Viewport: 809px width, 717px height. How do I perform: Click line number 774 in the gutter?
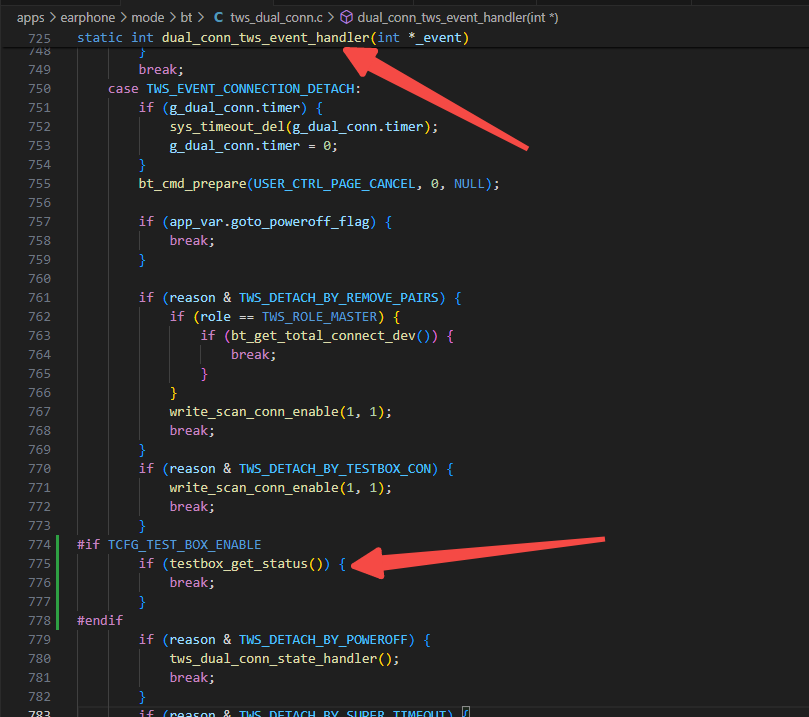tap(40, 545)
